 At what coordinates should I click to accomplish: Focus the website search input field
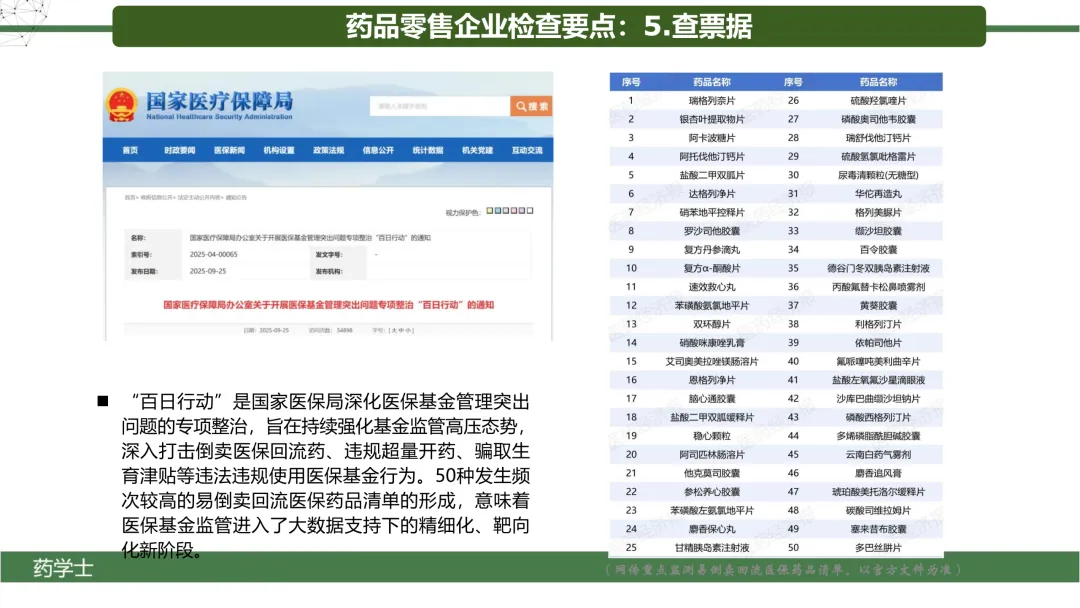point(439,106)
